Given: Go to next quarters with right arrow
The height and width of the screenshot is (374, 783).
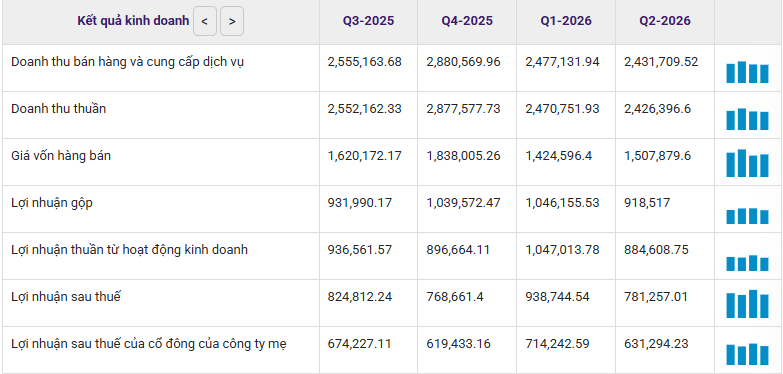Looking at the screenshot, I should click(232, 21).
